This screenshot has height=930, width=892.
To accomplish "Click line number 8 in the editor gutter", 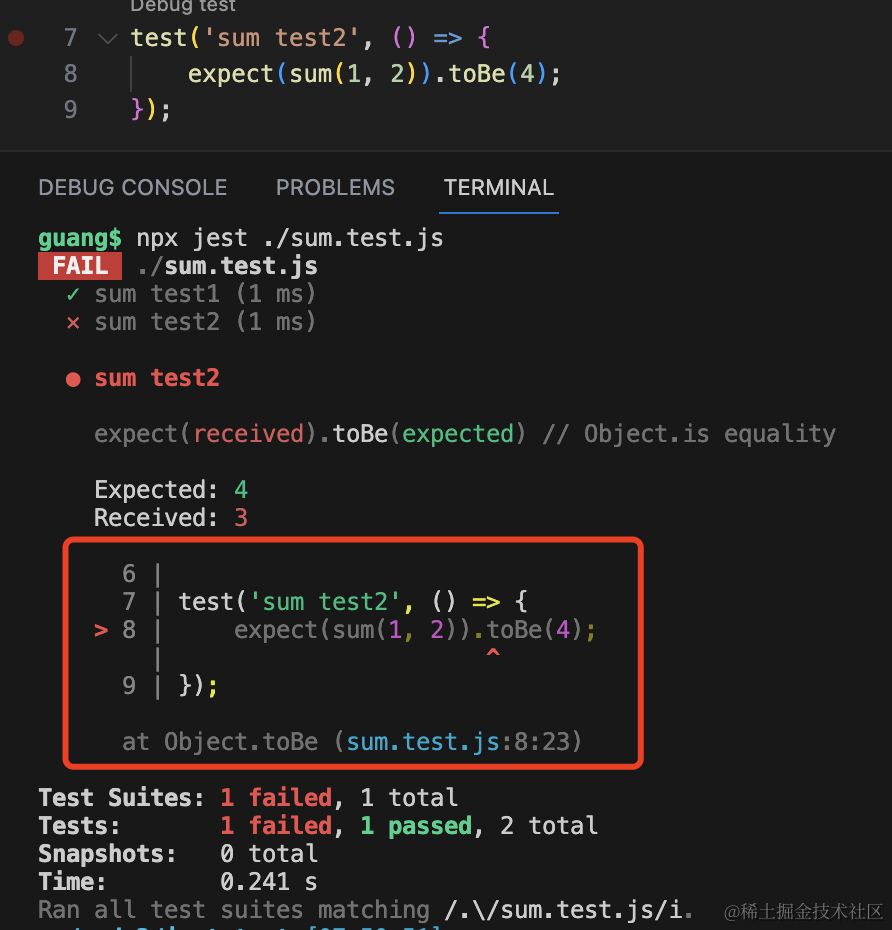I will (70, 74).
